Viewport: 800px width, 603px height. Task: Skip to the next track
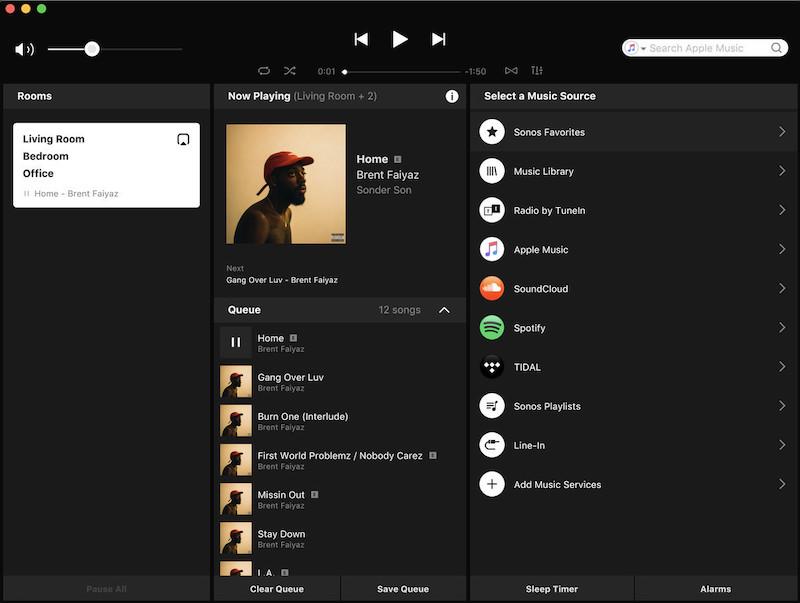click(x=438, y=39)
